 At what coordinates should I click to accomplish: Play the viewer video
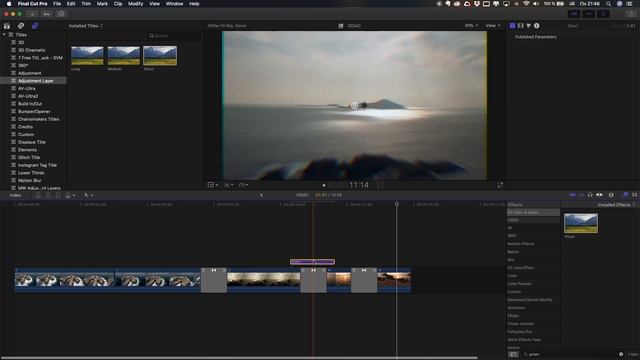324,185
